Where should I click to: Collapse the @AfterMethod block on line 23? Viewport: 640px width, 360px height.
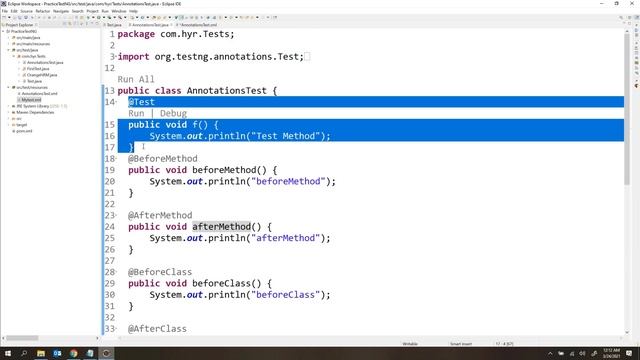[x=116, y=216]
